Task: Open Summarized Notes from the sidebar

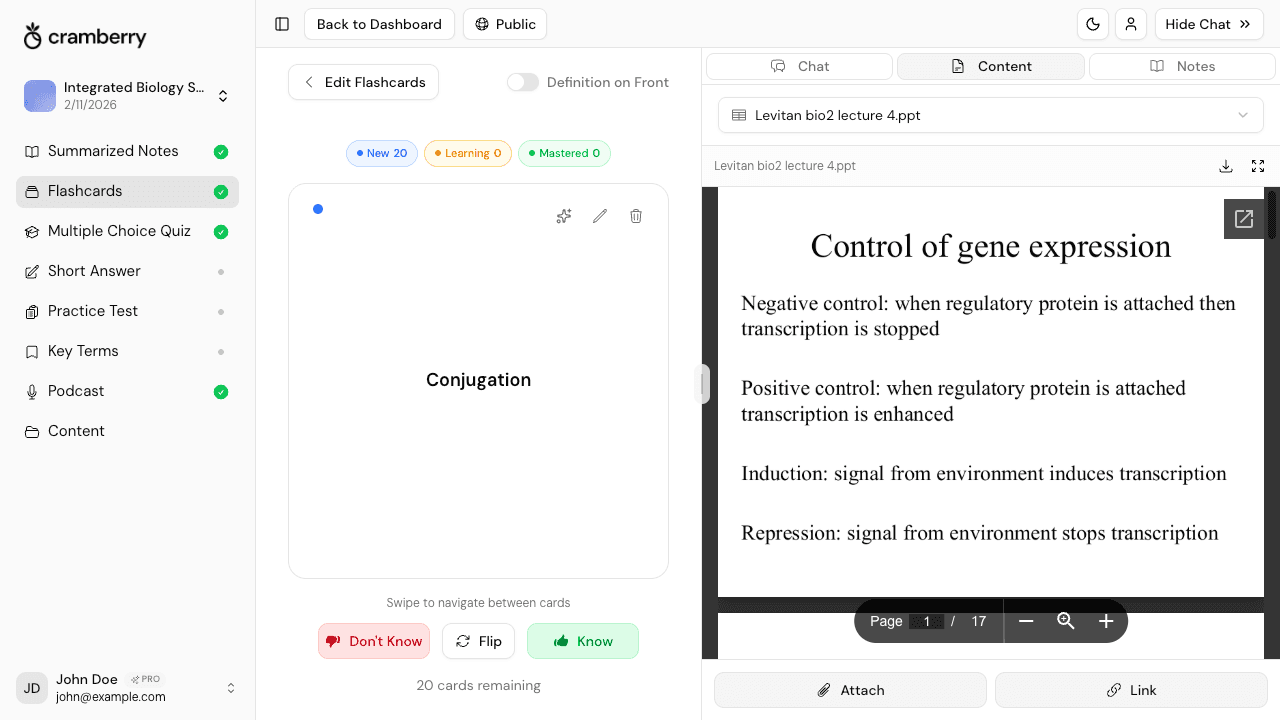Action: tap(113, 151)
